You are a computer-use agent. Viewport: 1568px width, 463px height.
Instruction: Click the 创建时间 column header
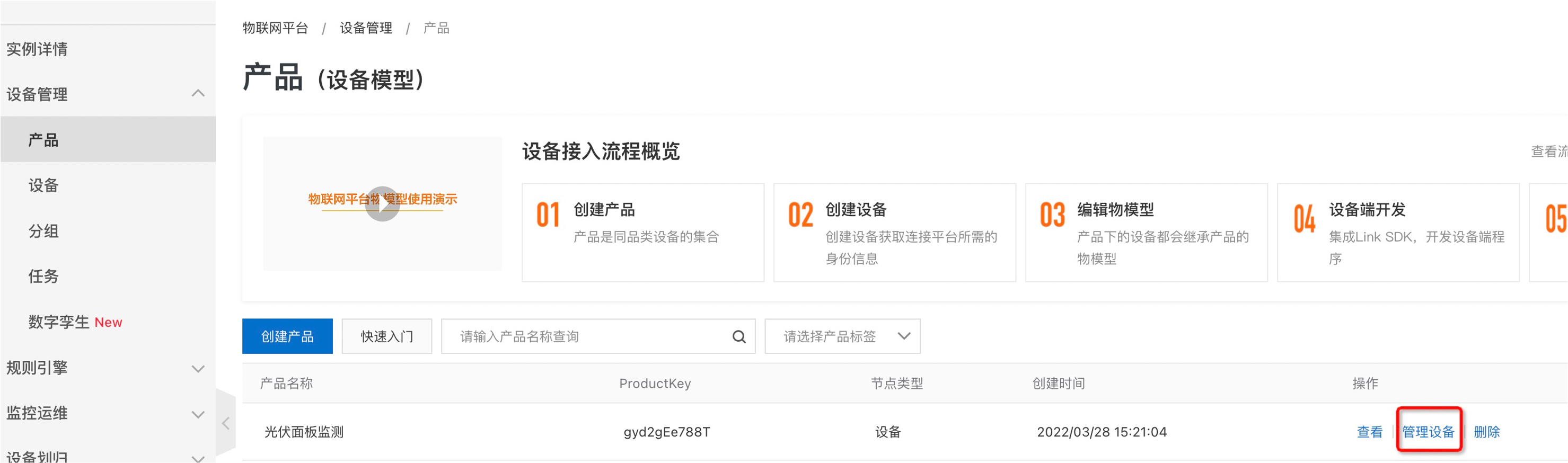point(1059,384)
